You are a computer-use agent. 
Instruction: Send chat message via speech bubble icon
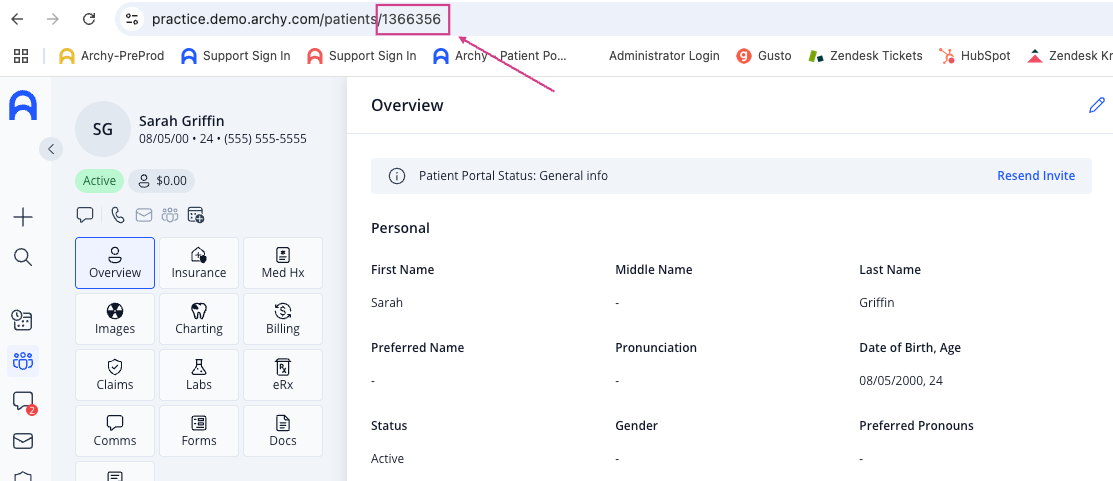pyautogui.click(x=85, y=214)
